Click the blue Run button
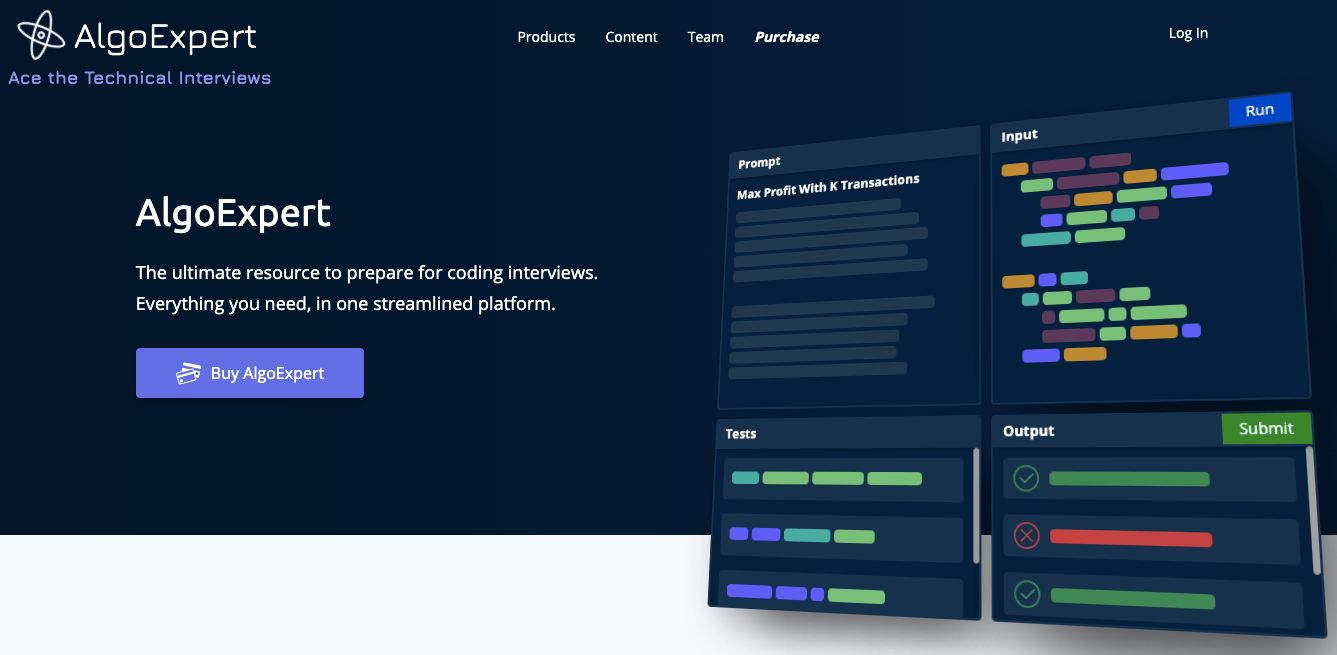 (1260, 110)
